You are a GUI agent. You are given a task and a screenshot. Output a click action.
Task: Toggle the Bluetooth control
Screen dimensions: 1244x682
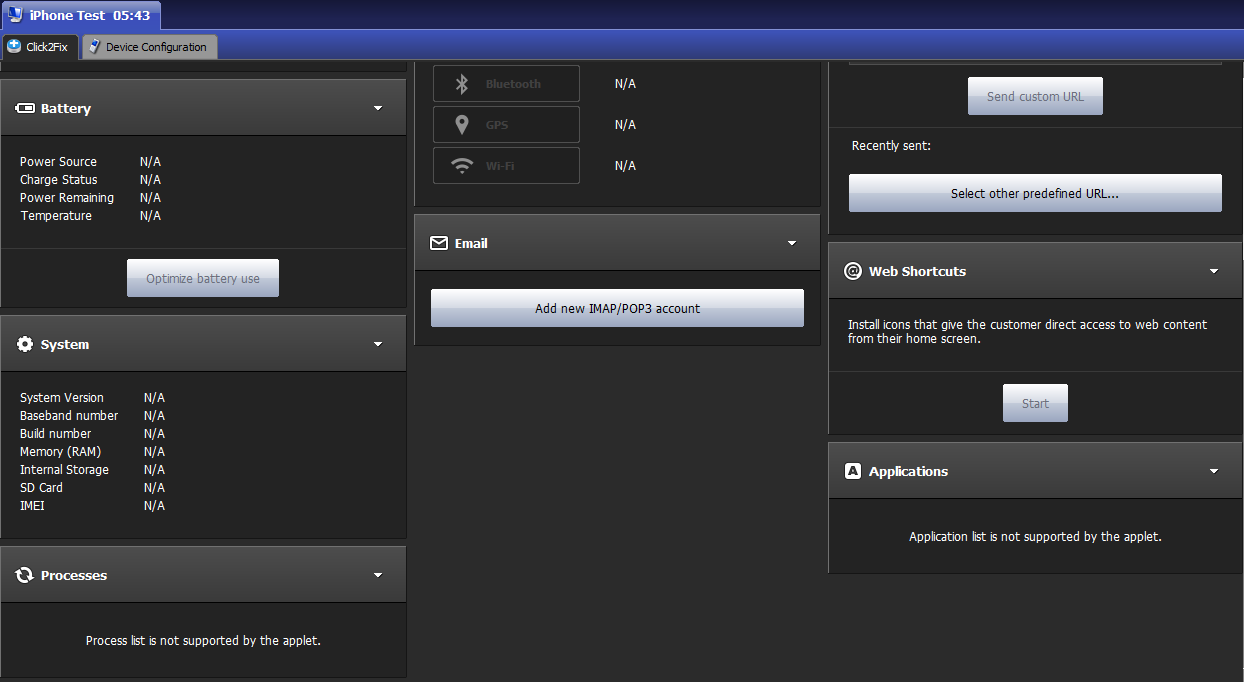[506, 83]
